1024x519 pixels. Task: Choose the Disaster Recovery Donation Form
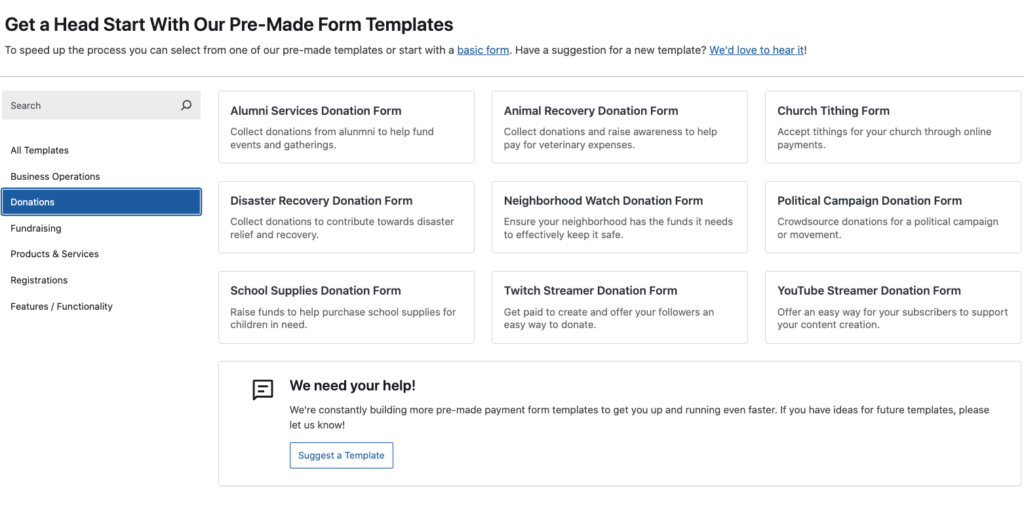[x=346, y=217]
